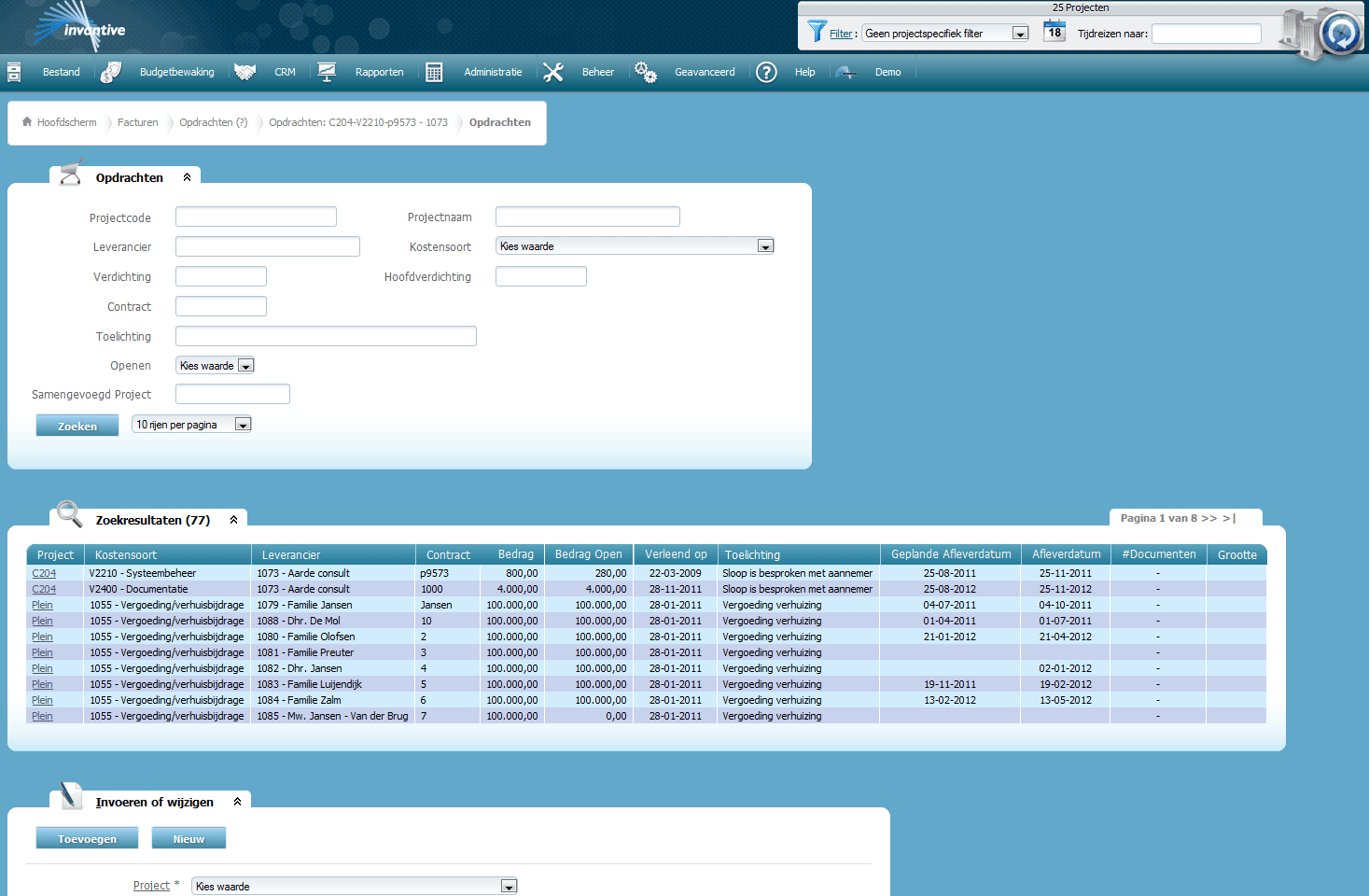Screen dimensions: 1369x896
Task: Click the Rapporten presentation icon
Action: tap(327, 72)
